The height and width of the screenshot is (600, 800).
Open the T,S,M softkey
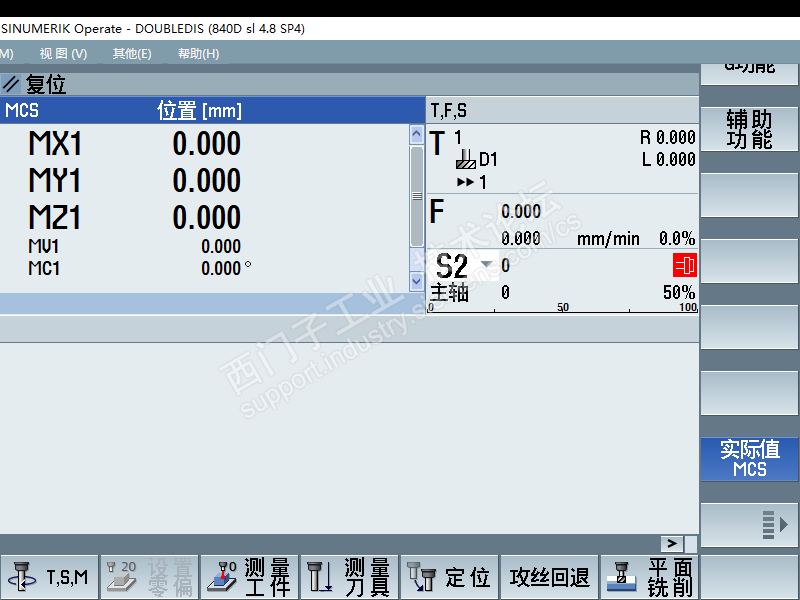click(49, 578)
